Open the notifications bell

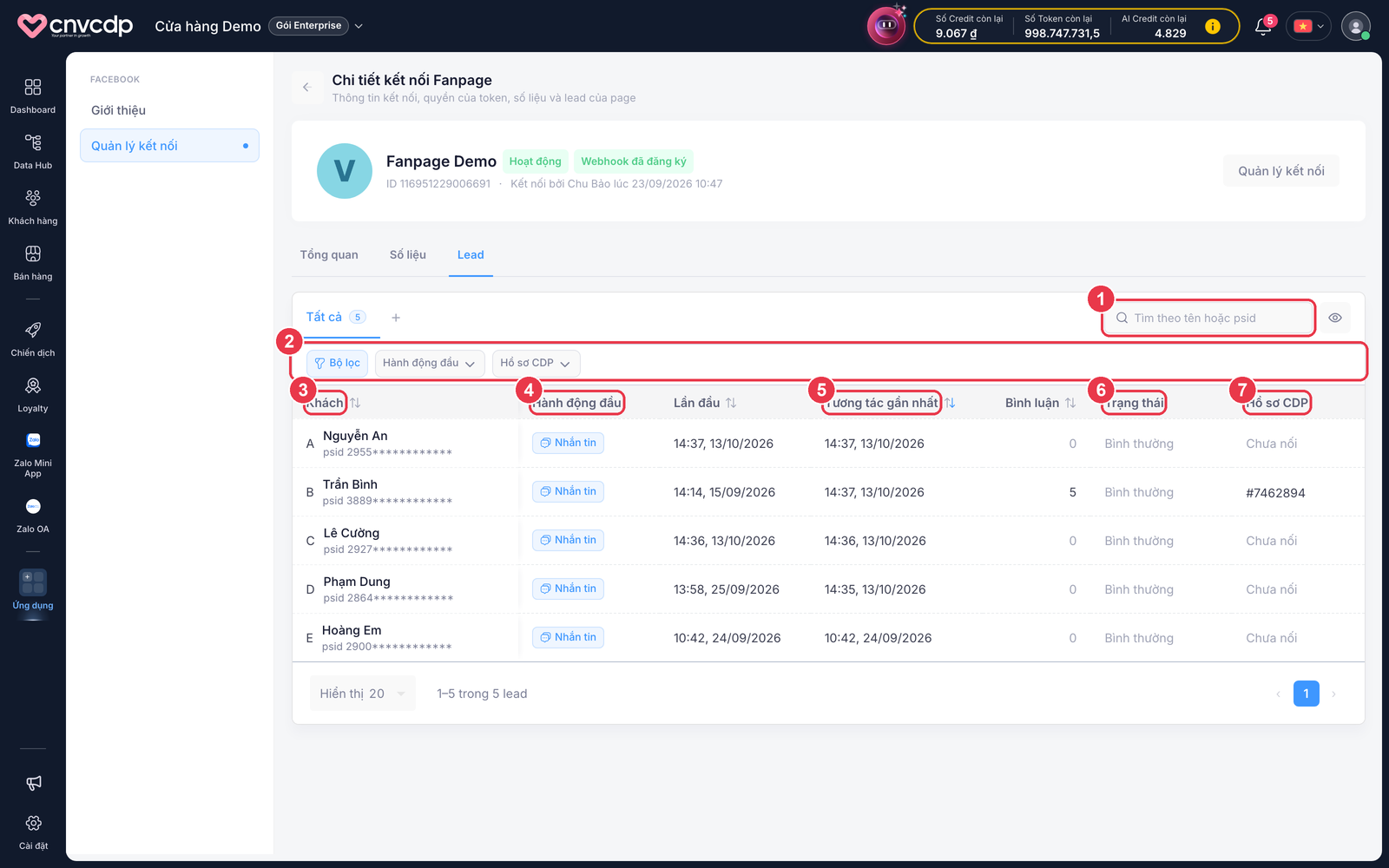coord(1264,26)
